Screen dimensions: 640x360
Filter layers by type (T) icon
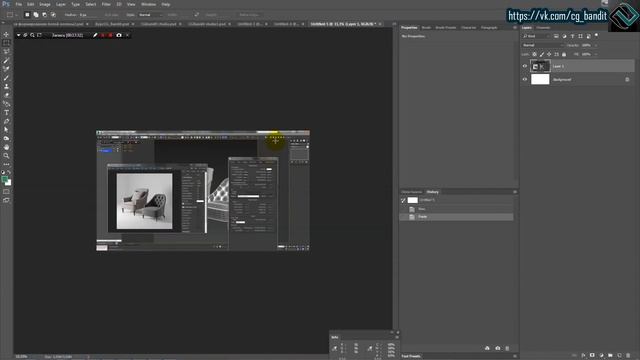tap(572, 36)
